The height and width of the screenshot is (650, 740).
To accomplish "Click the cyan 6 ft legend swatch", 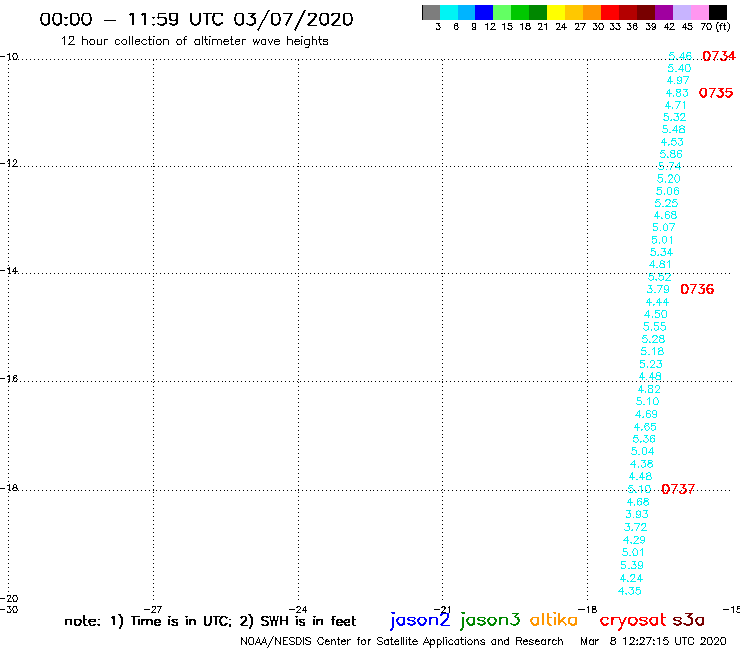I will [x=449, y=12].
